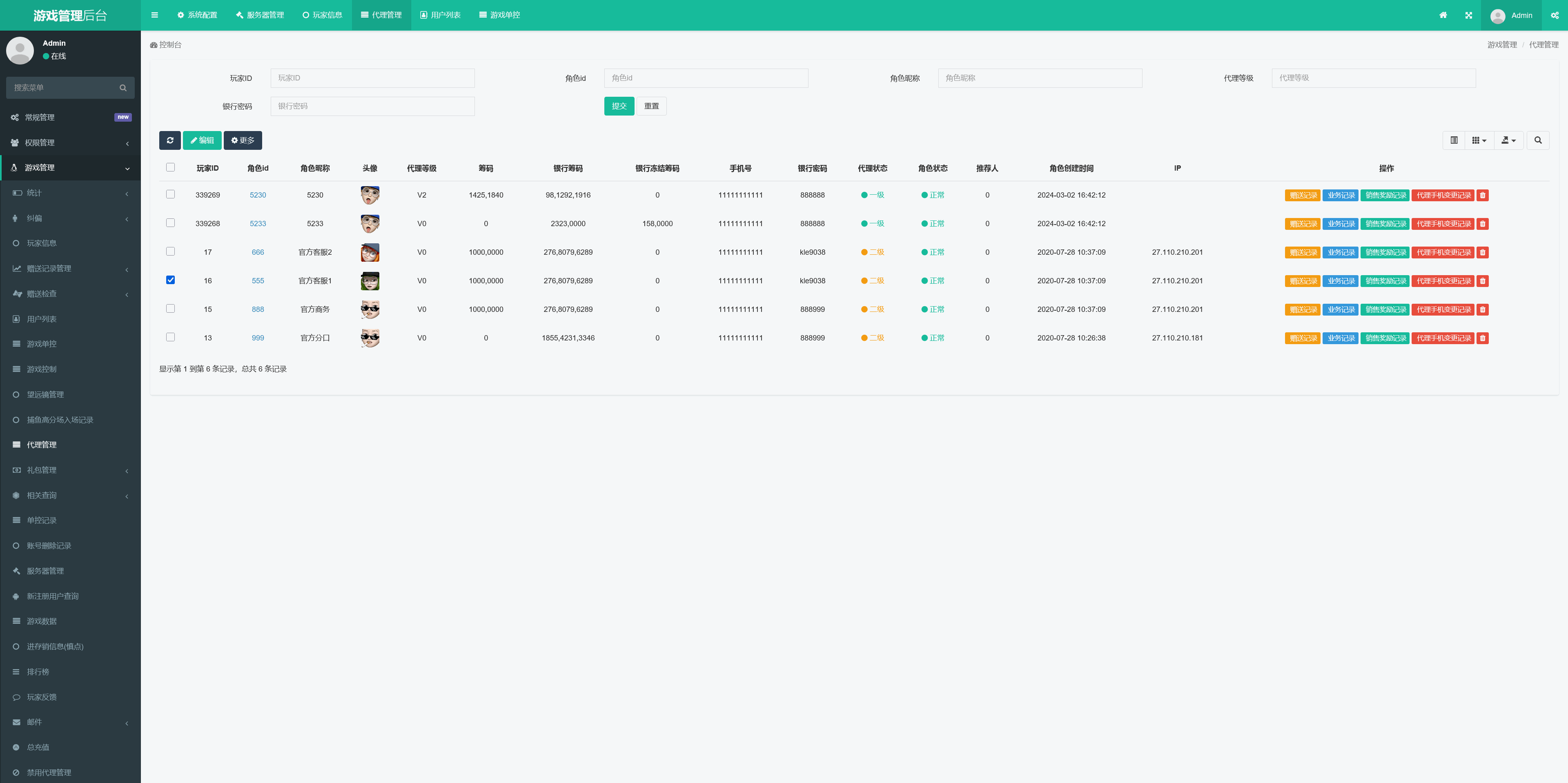Click the 玩家ID input field
This screenshot has height=783, width=1568.
click(372, 78)
